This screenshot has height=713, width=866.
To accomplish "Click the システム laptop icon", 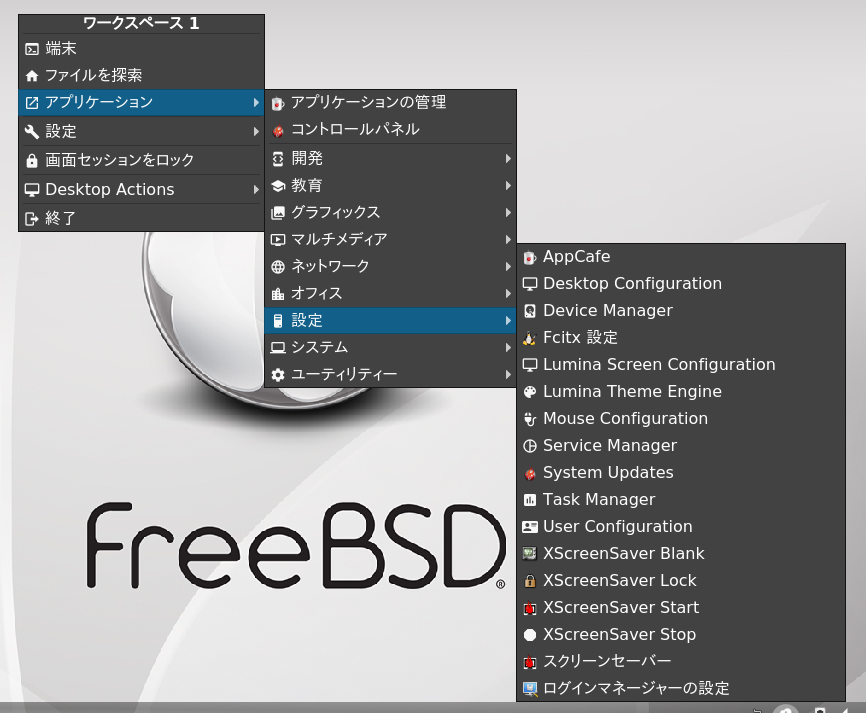I will tap(278, 348).
